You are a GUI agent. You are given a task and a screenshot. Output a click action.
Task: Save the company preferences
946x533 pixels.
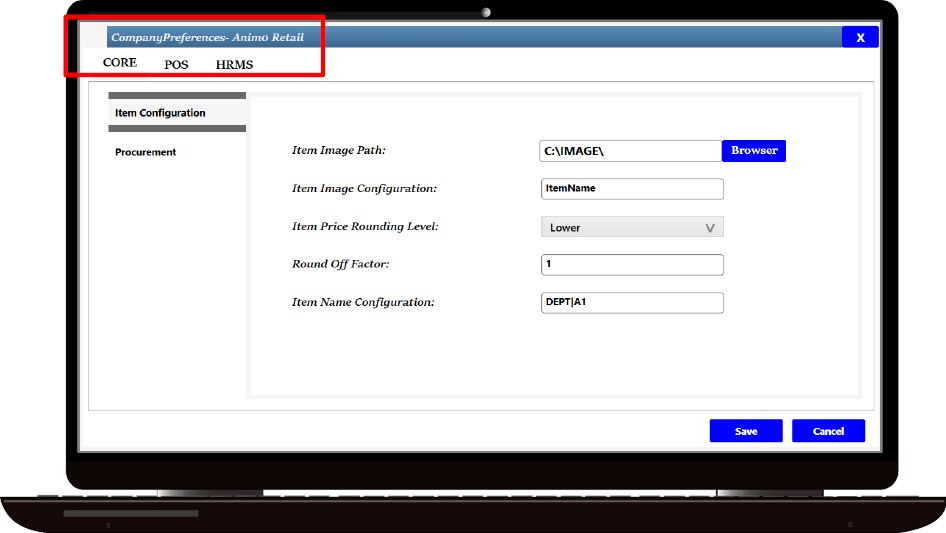[746, 431]
